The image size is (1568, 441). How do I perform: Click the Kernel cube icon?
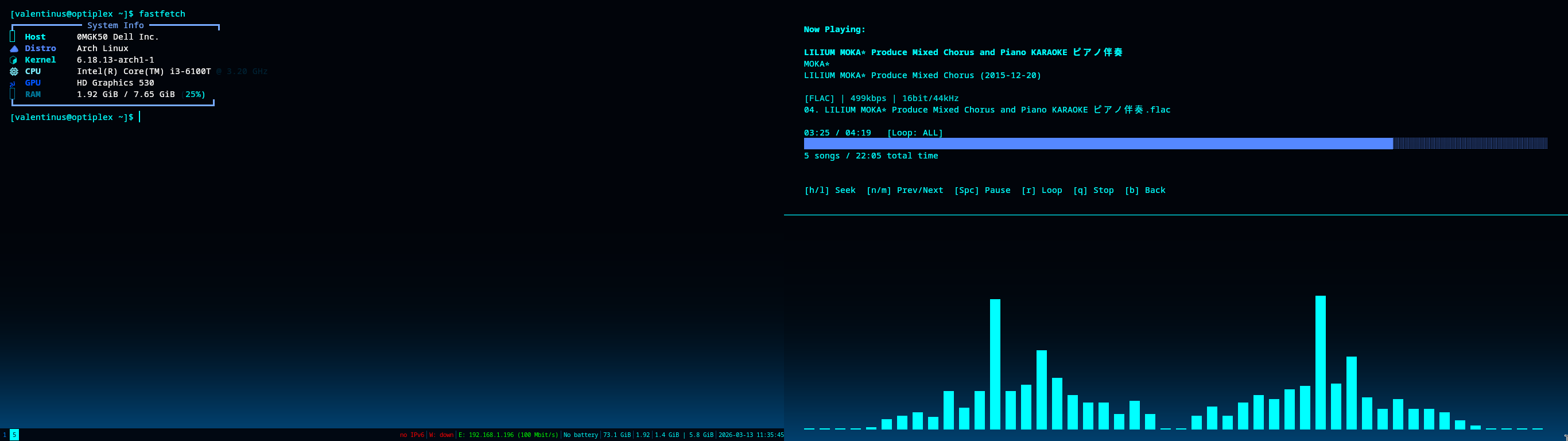click(13, 60)
